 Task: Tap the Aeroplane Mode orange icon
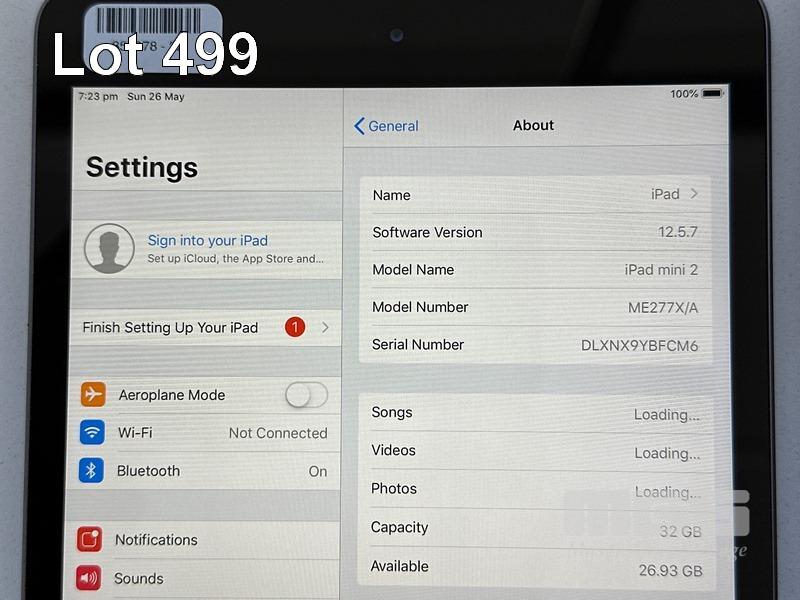pos(93,394)
